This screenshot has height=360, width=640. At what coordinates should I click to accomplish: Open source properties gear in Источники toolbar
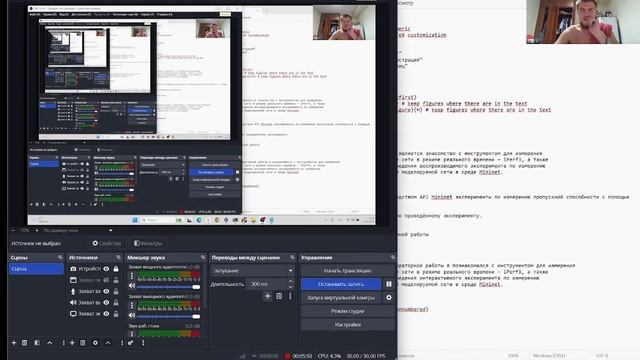pyautogui.click(x=95, y=343)
